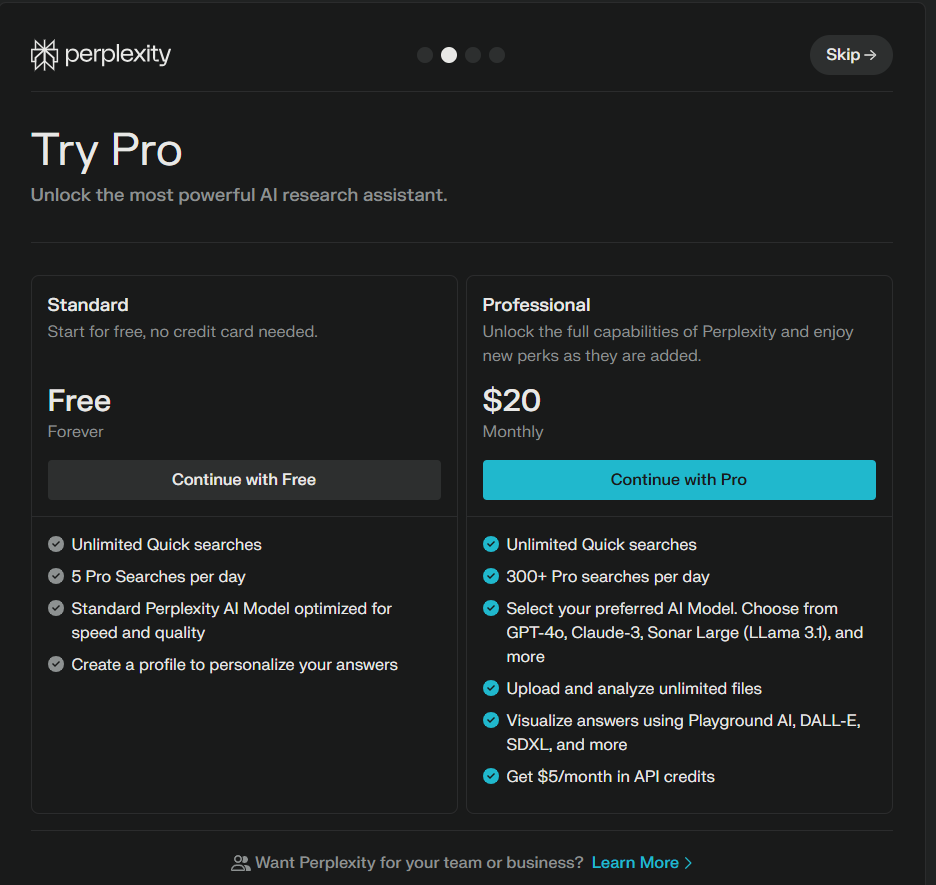936x885 pixels.
Task: Click the Perplexity logo icon
Action: click(45, 55)
